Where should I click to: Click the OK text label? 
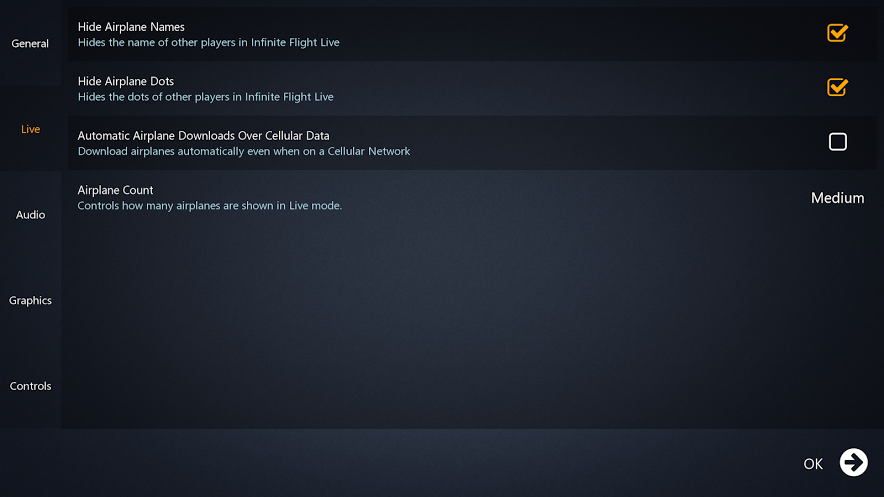(x=813, y=464)
